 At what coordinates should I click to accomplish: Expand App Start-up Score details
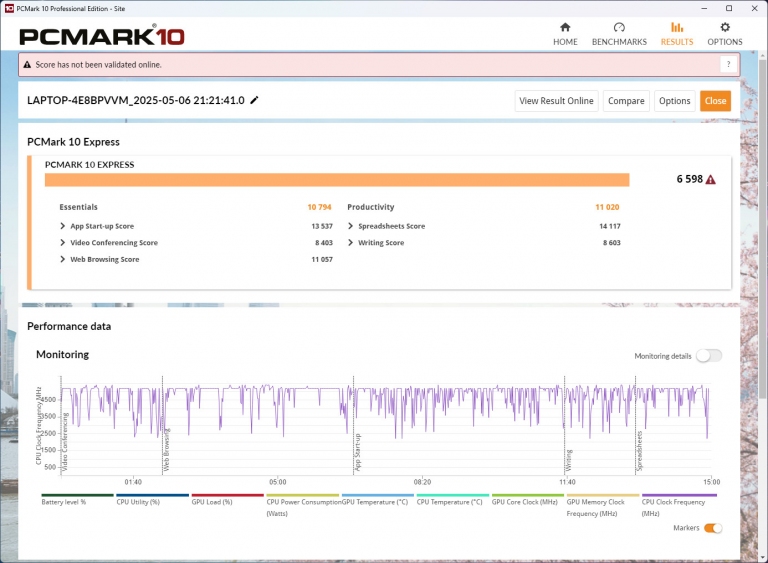pyautogui.click(x=63, y=226)
